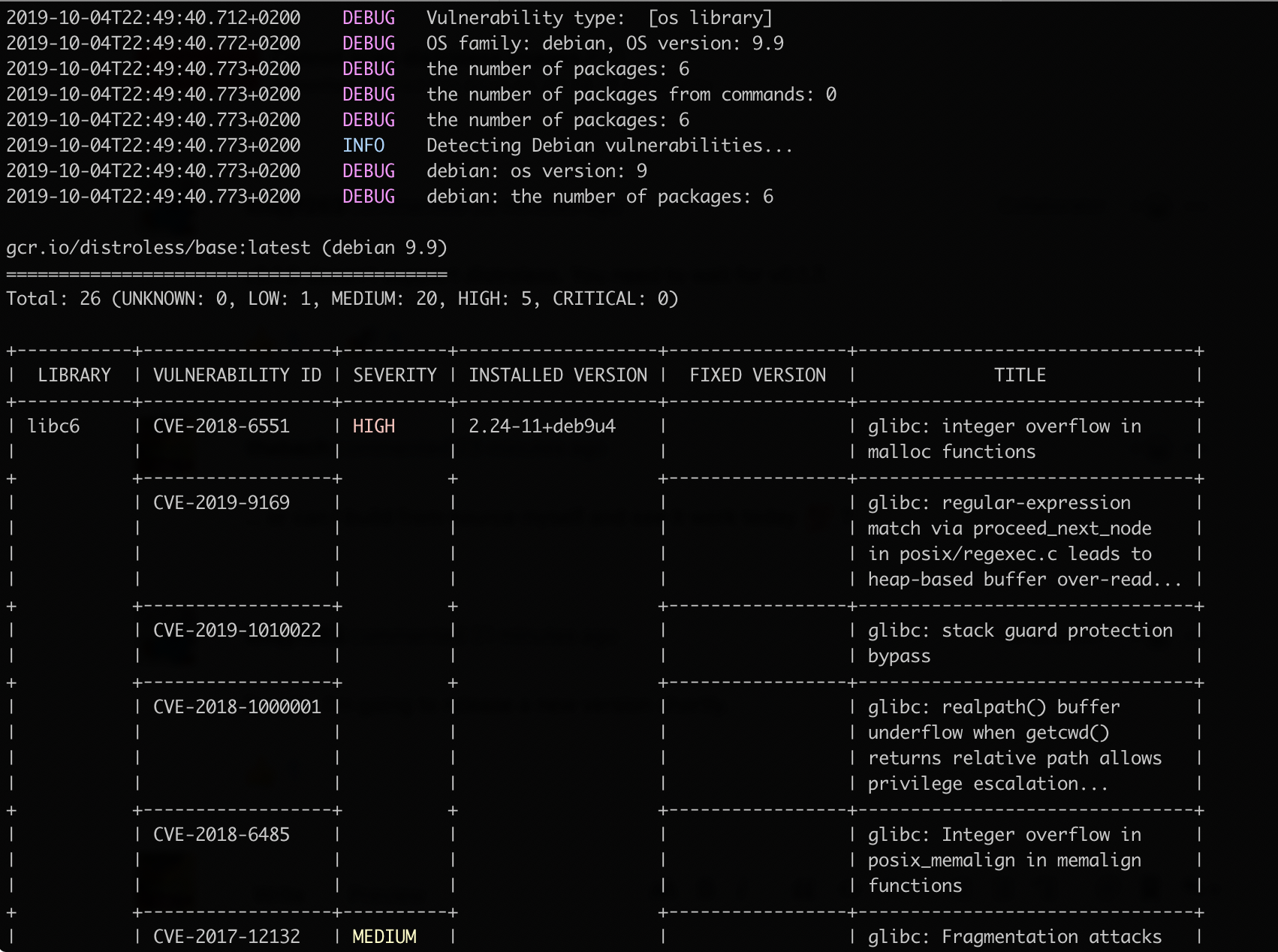Click the HIGH severity value
1278x952 pixels.
(x=374, y=426)
